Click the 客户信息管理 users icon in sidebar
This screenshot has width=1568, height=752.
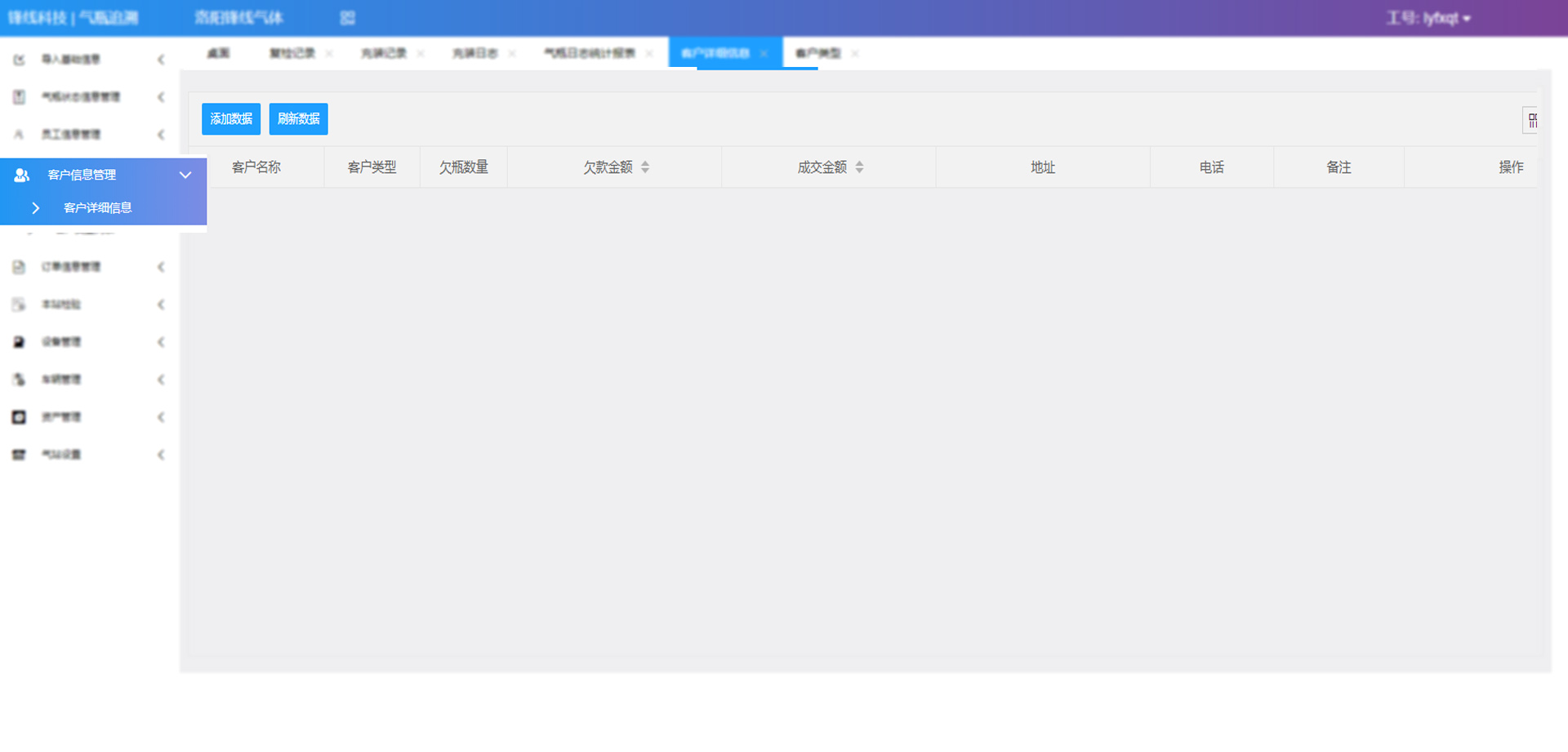pyautogui.click(x=22, y=175)
